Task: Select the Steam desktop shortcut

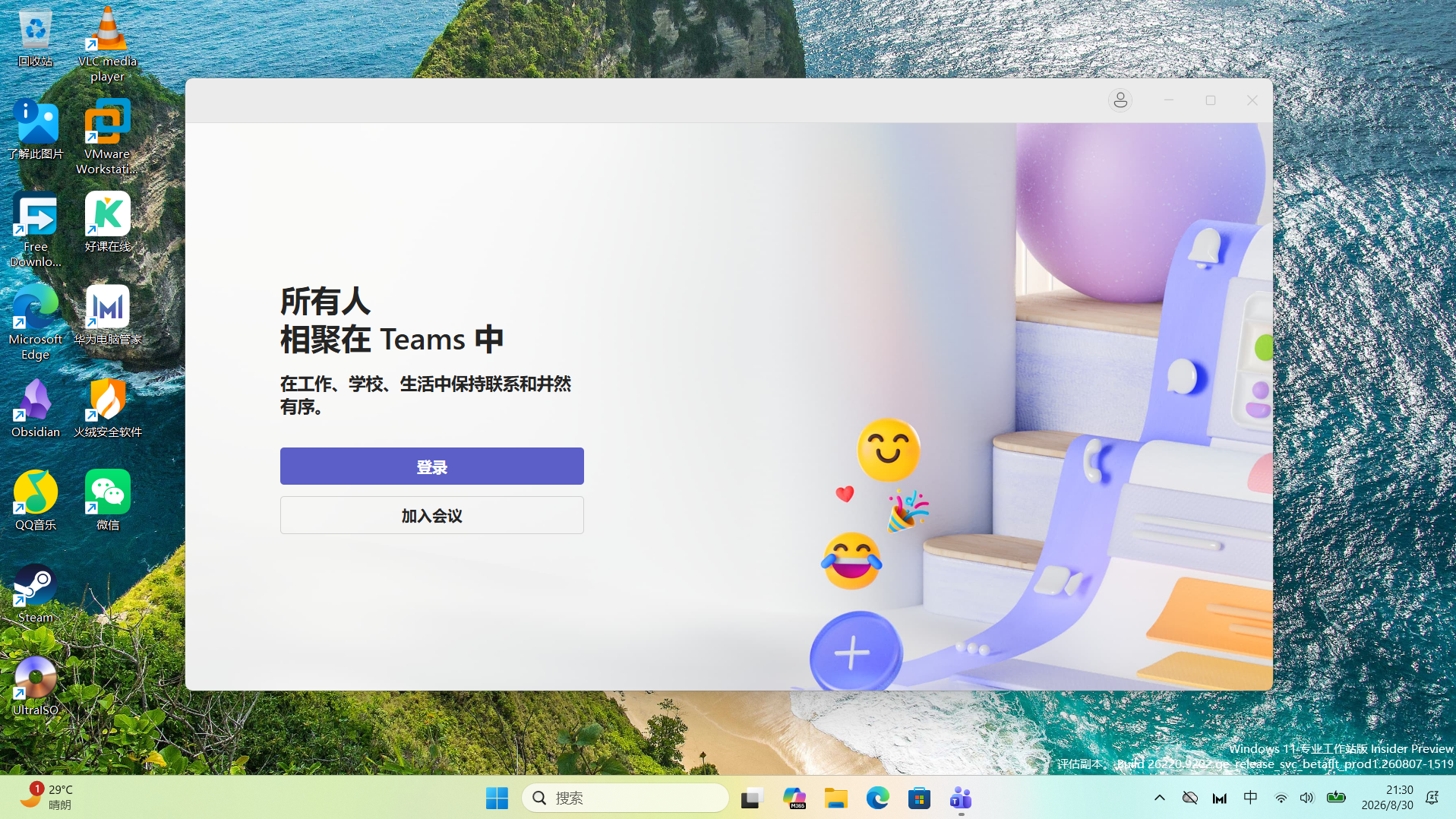Action: point(36,593)
